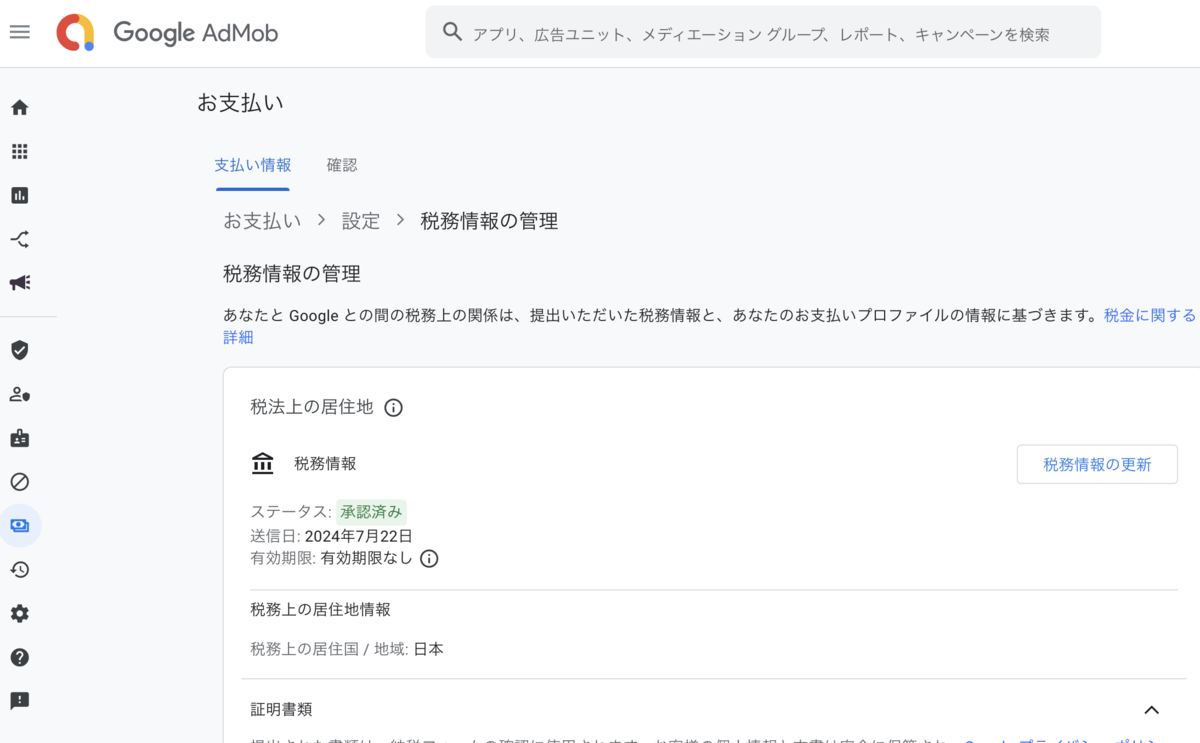
Task: Switch to the 確認 tab
Action: pos(342,165)
